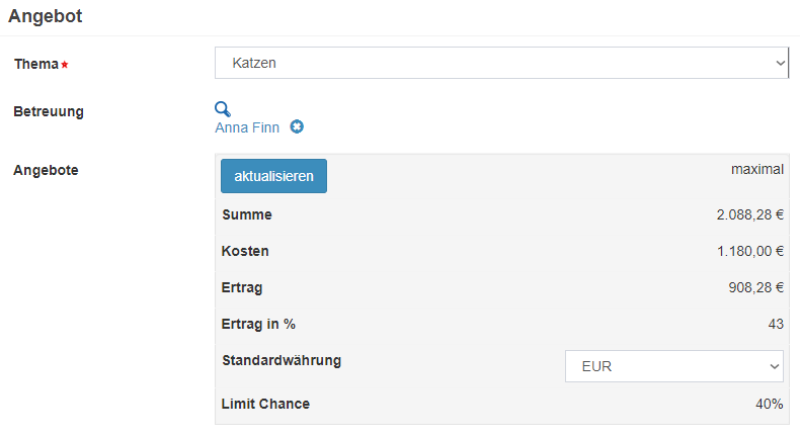Click the Betreuung label
This screenshot has width=800, height=437.
48,111
